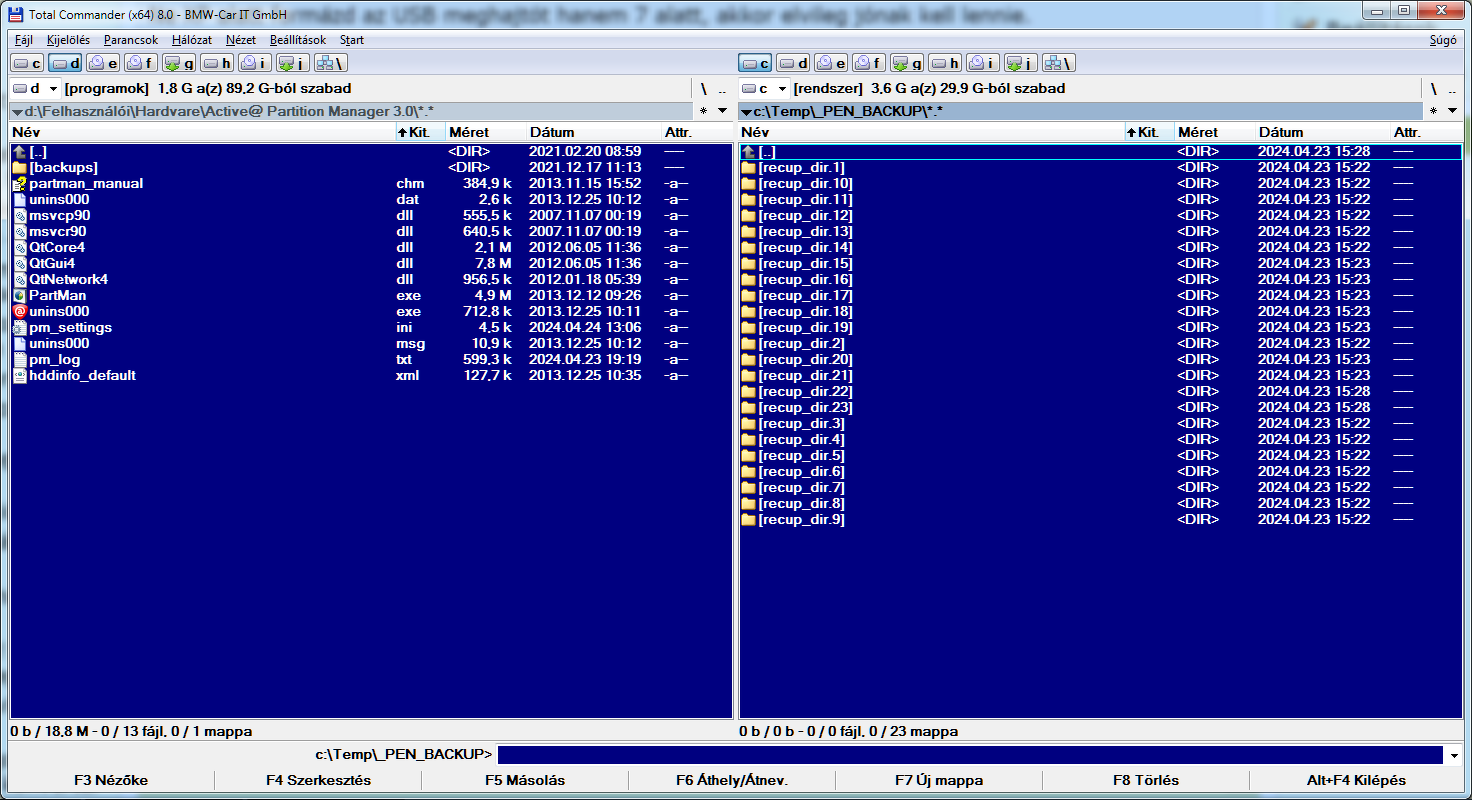This screenshot has height=800, width=1472.
Task: Open the Beállítások menu
Action: click(298, 40)
